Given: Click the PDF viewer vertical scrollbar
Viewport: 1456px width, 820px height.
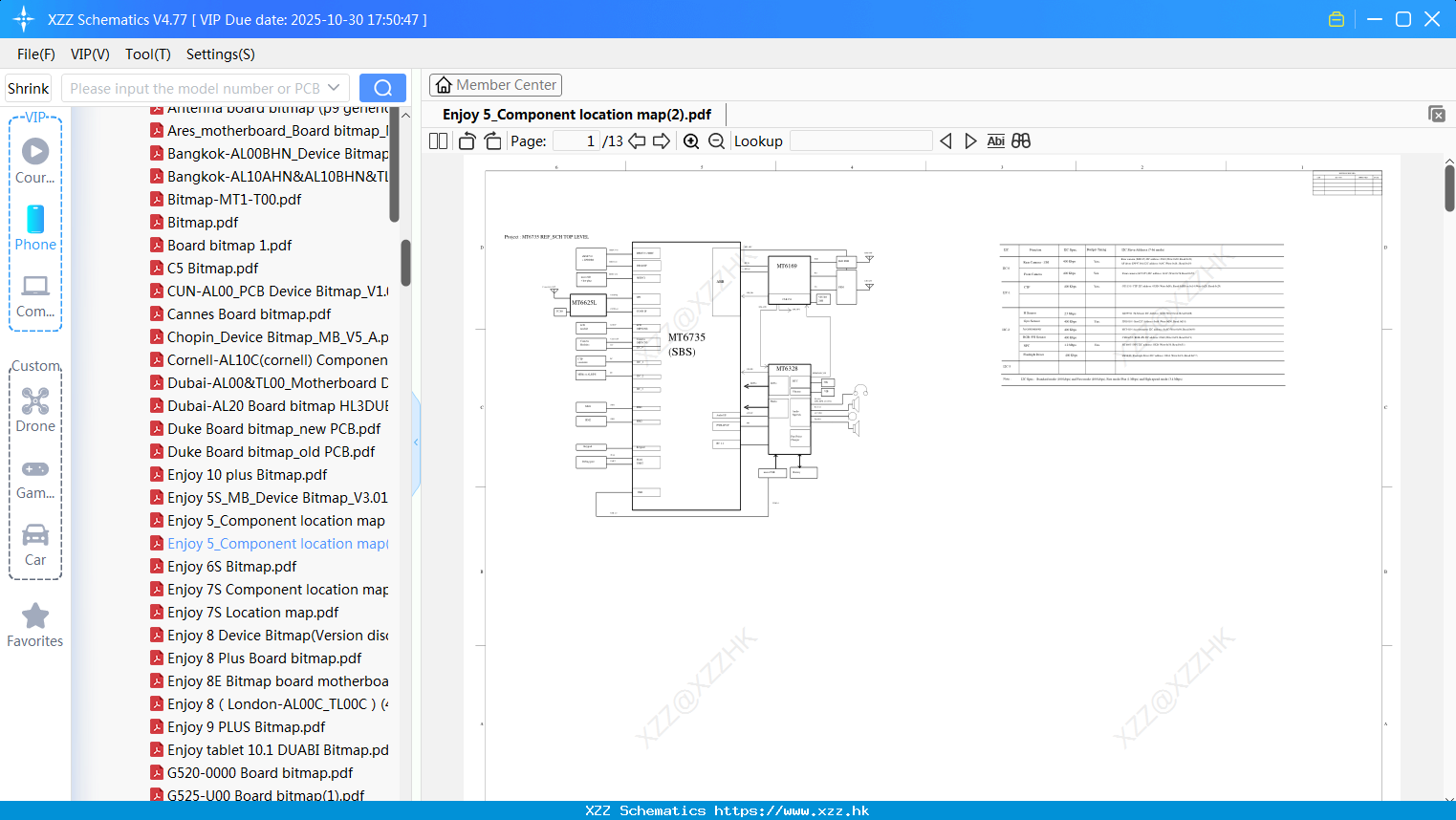Looking at the screenshot, I should [1449, 188].
